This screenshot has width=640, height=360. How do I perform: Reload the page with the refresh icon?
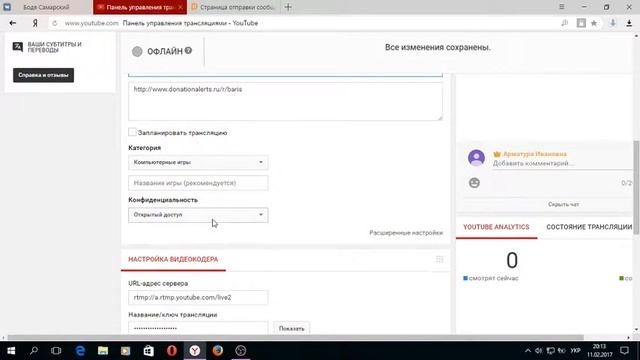point(55,23)
